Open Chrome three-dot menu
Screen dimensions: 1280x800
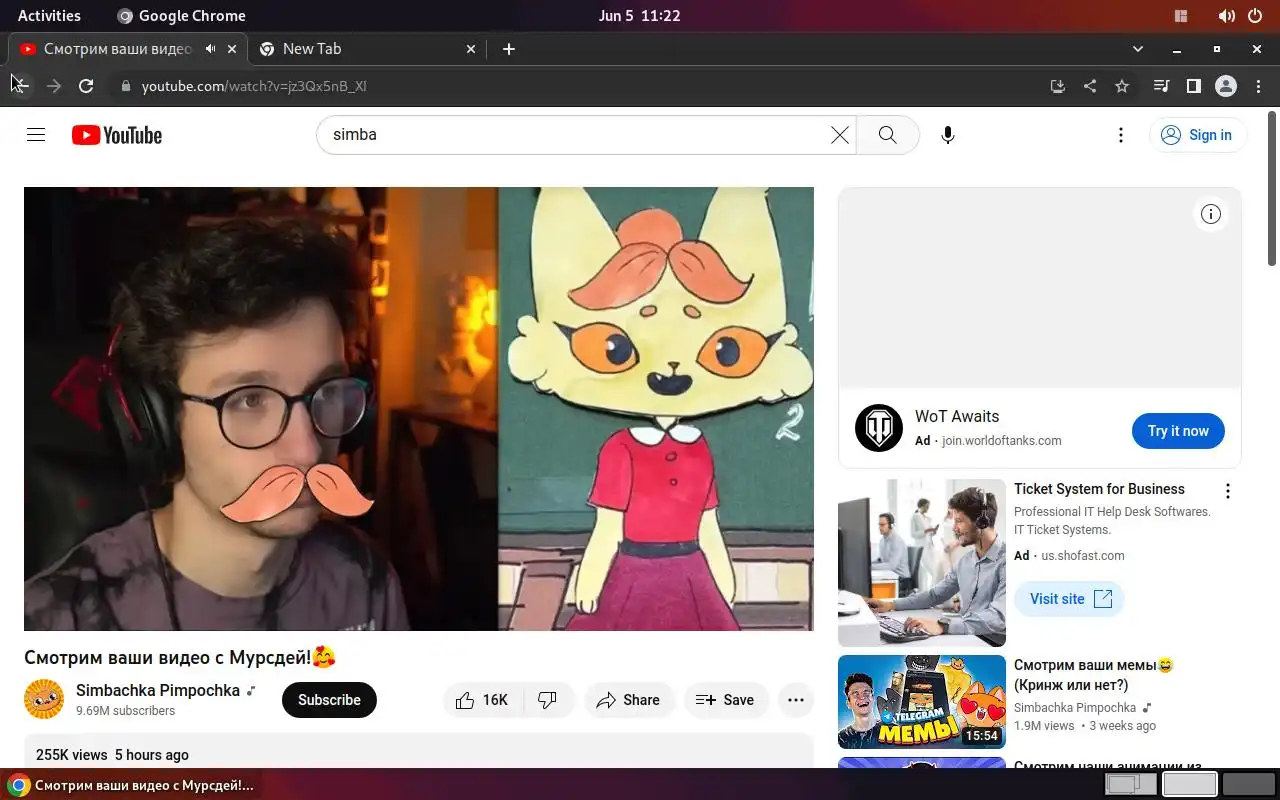point(1258,86)
